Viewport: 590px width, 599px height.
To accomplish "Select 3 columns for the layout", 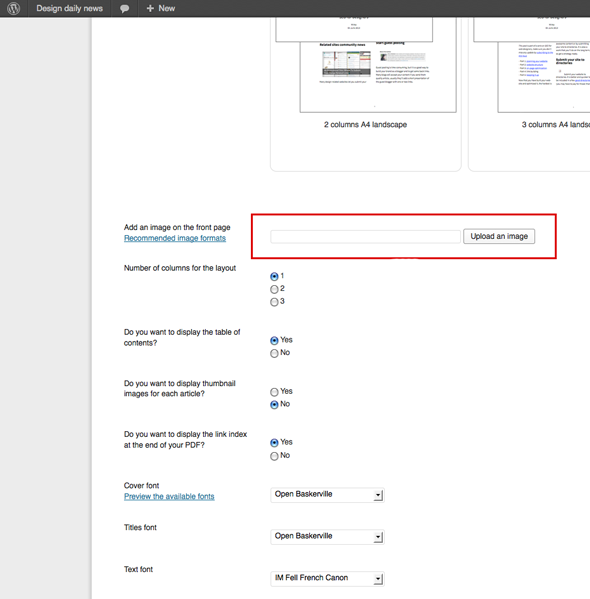I will [x=274, y=302].
